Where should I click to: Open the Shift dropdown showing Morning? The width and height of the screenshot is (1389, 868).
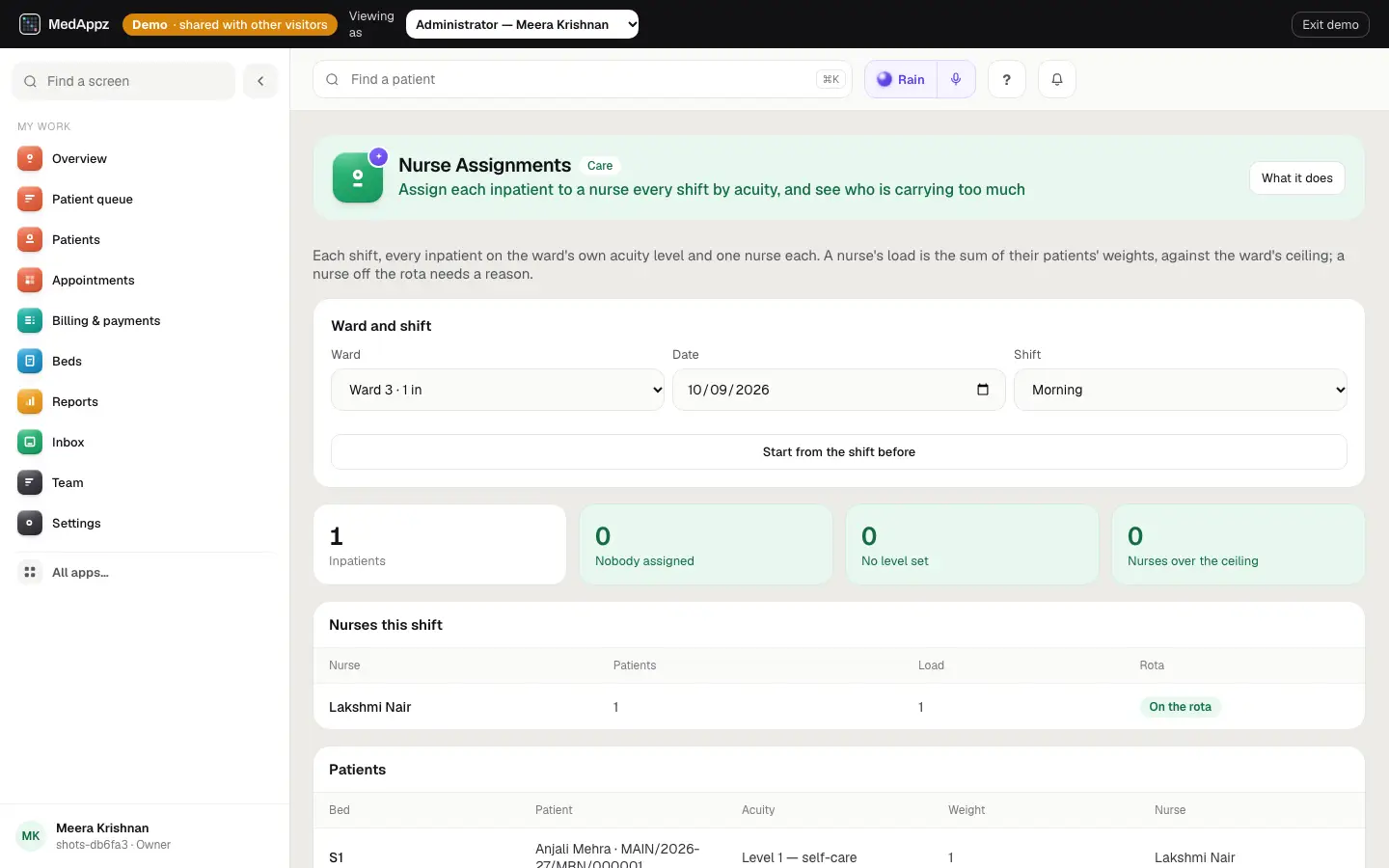coord(1181,390)
